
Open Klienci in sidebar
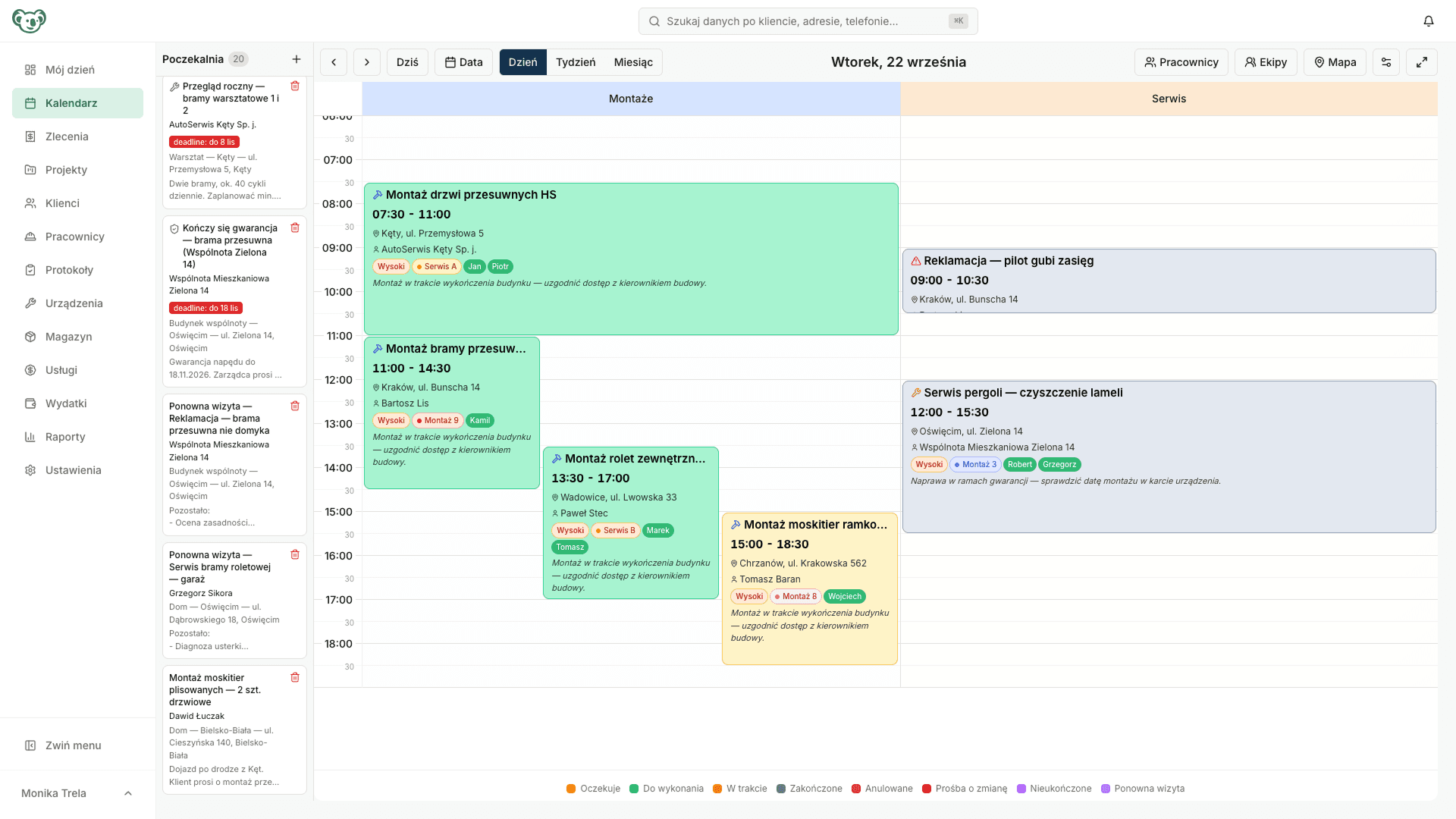[x=77, y=203]
